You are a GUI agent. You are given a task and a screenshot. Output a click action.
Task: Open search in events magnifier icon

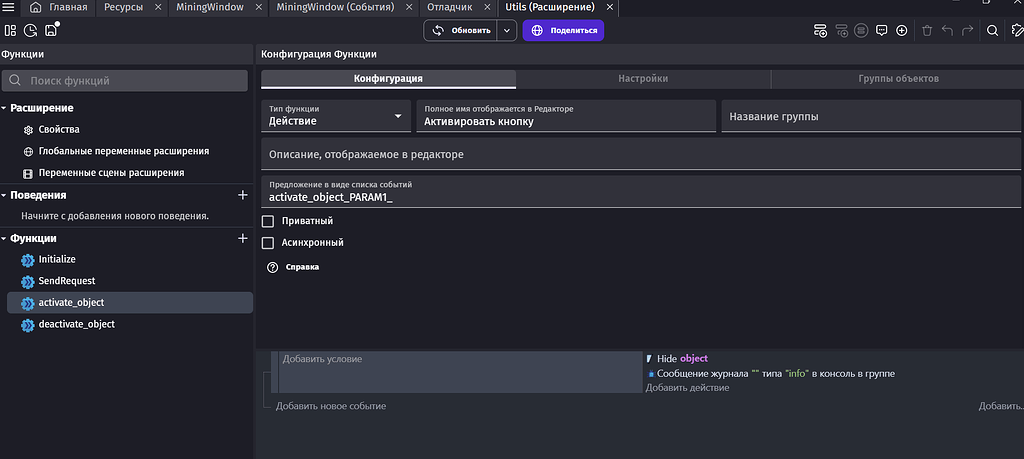coord(992,30)
